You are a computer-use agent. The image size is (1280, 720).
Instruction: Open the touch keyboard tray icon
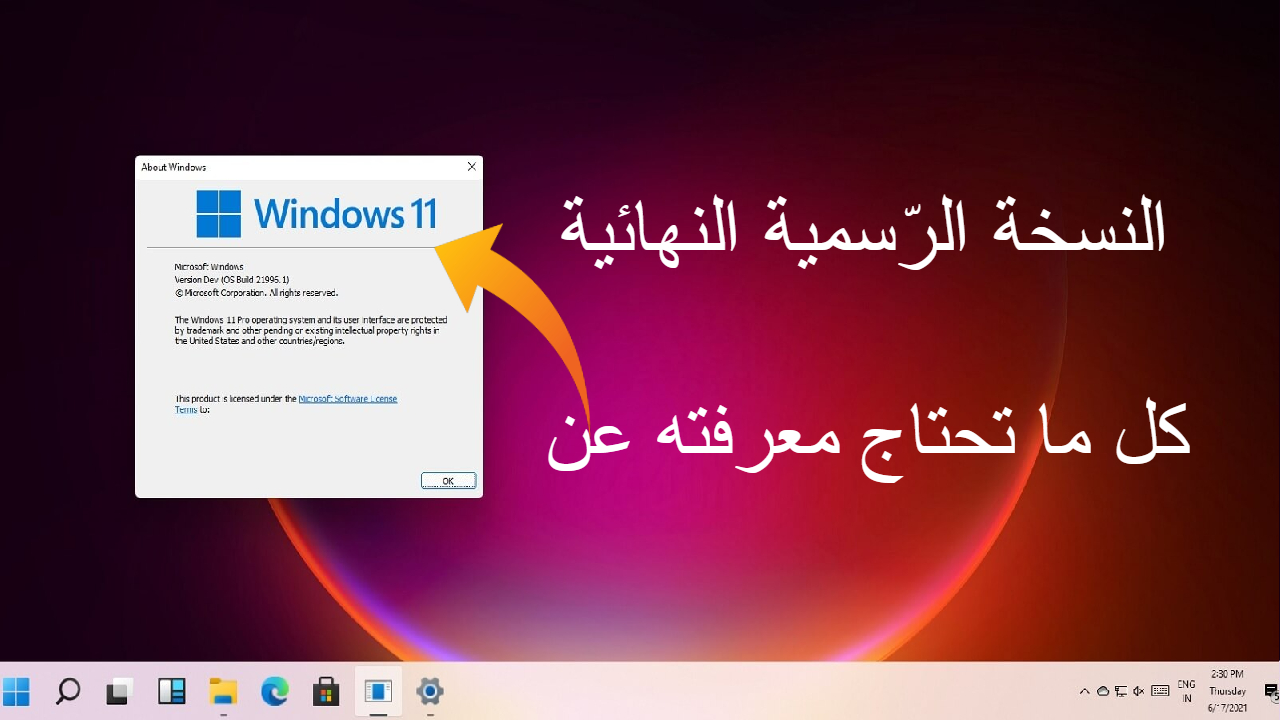pos(1160,691)
